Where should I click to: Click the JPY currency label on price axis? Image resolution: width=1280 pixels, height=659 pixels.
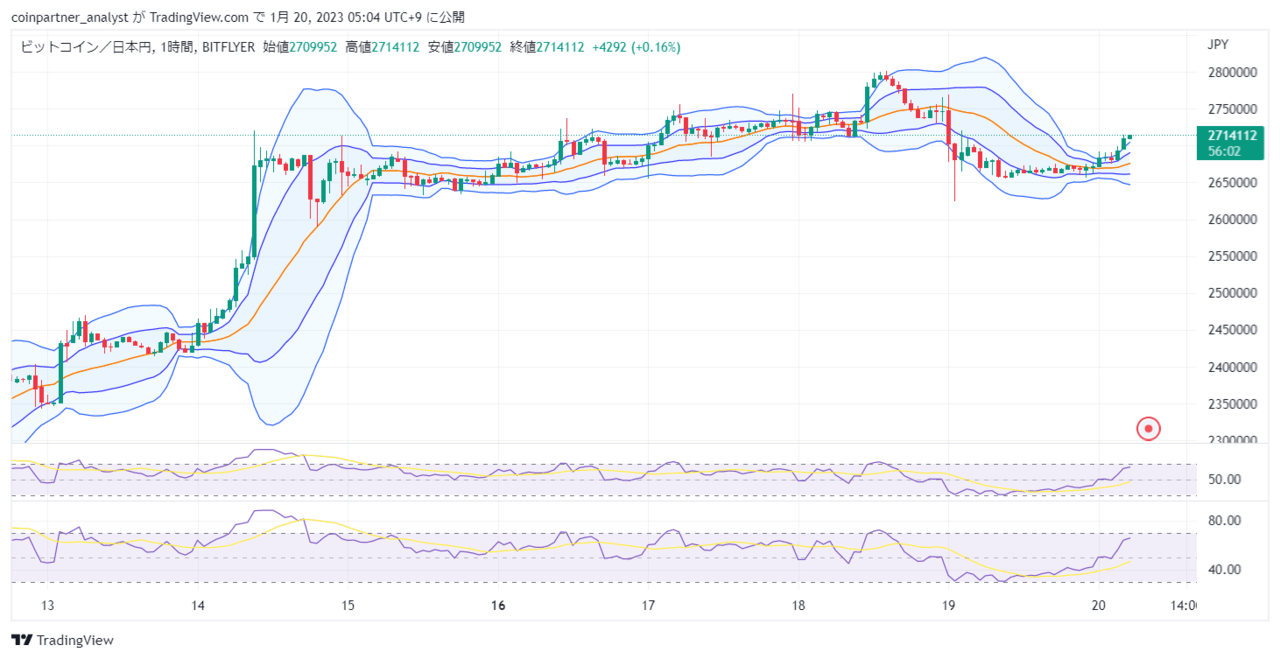1218,44
